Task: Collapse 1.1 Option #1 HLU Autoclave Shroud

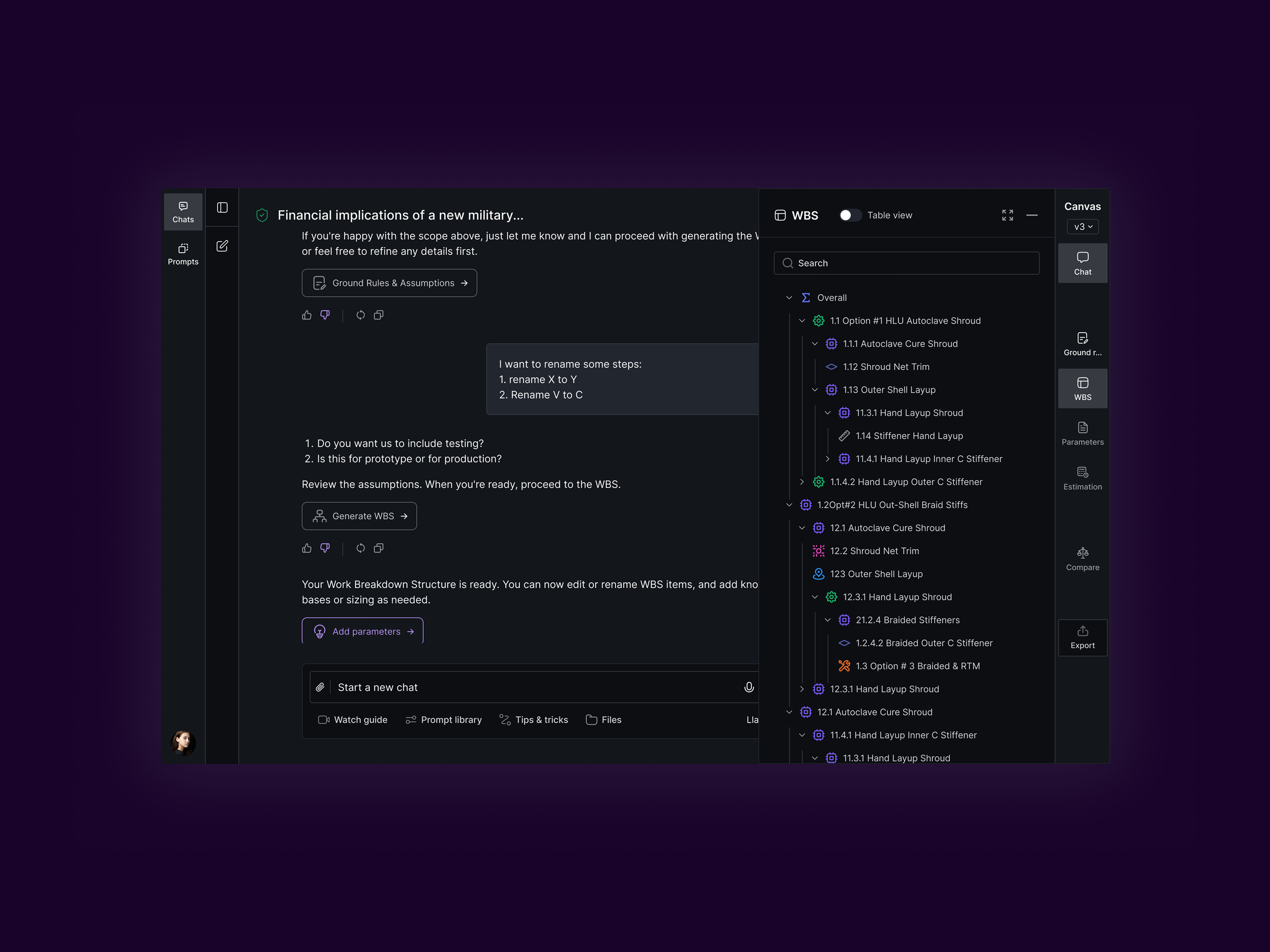Action: pyautogui.click(x=802, y=321)
